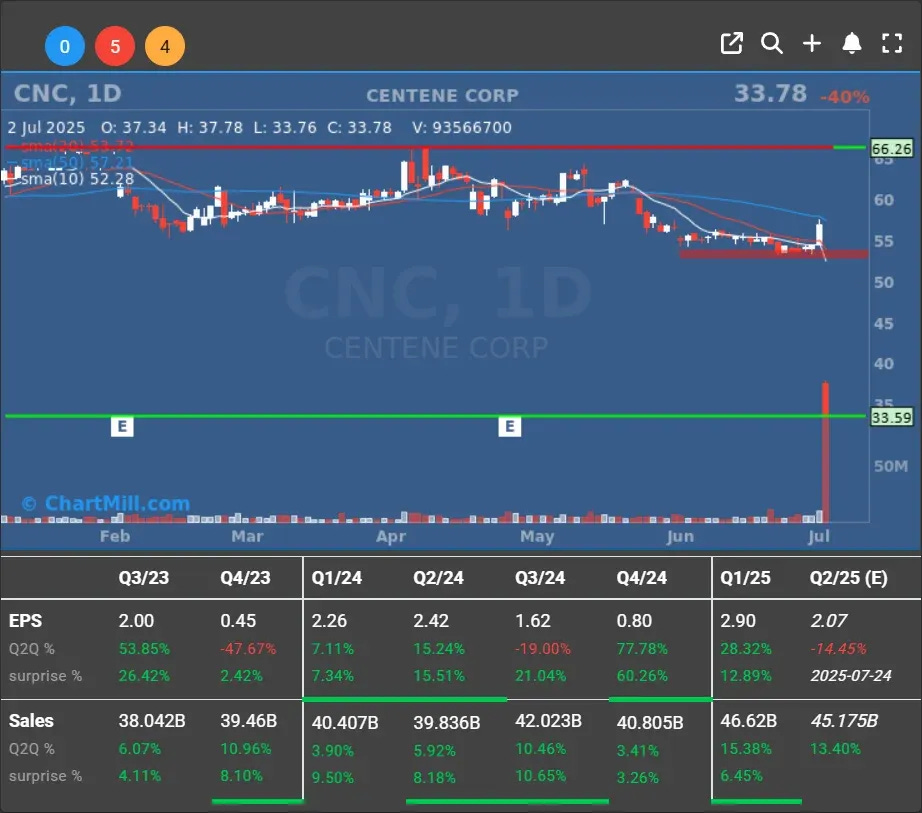The image size is (922, 813).
Task: Click estimated Sales value 45.175B
Action: click(844, 721)
